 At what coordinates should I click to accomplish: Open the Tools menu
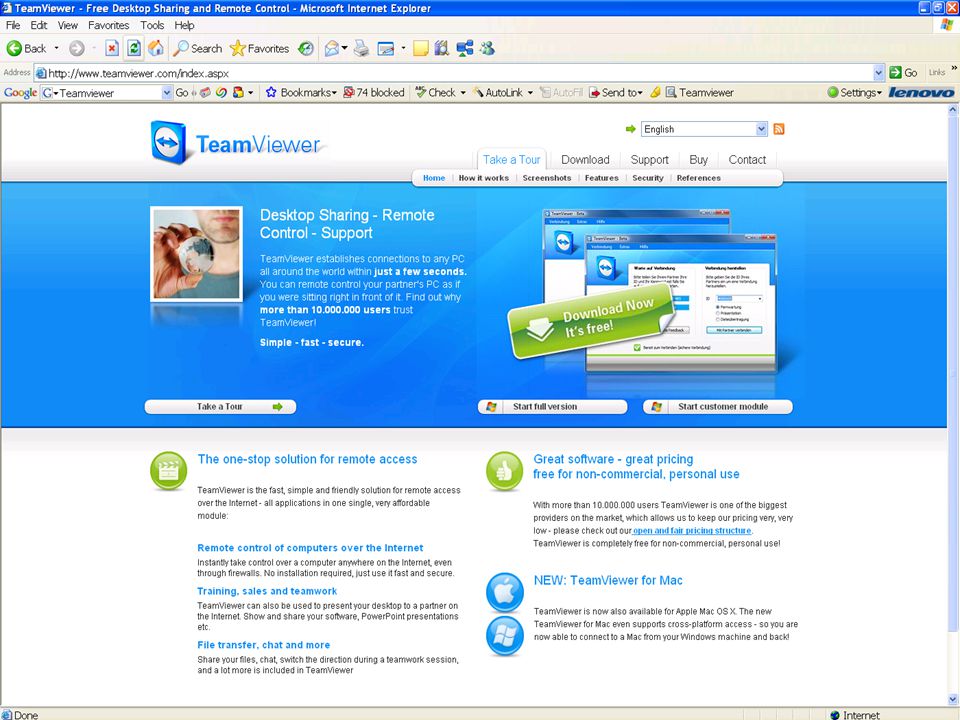point(152,25)
